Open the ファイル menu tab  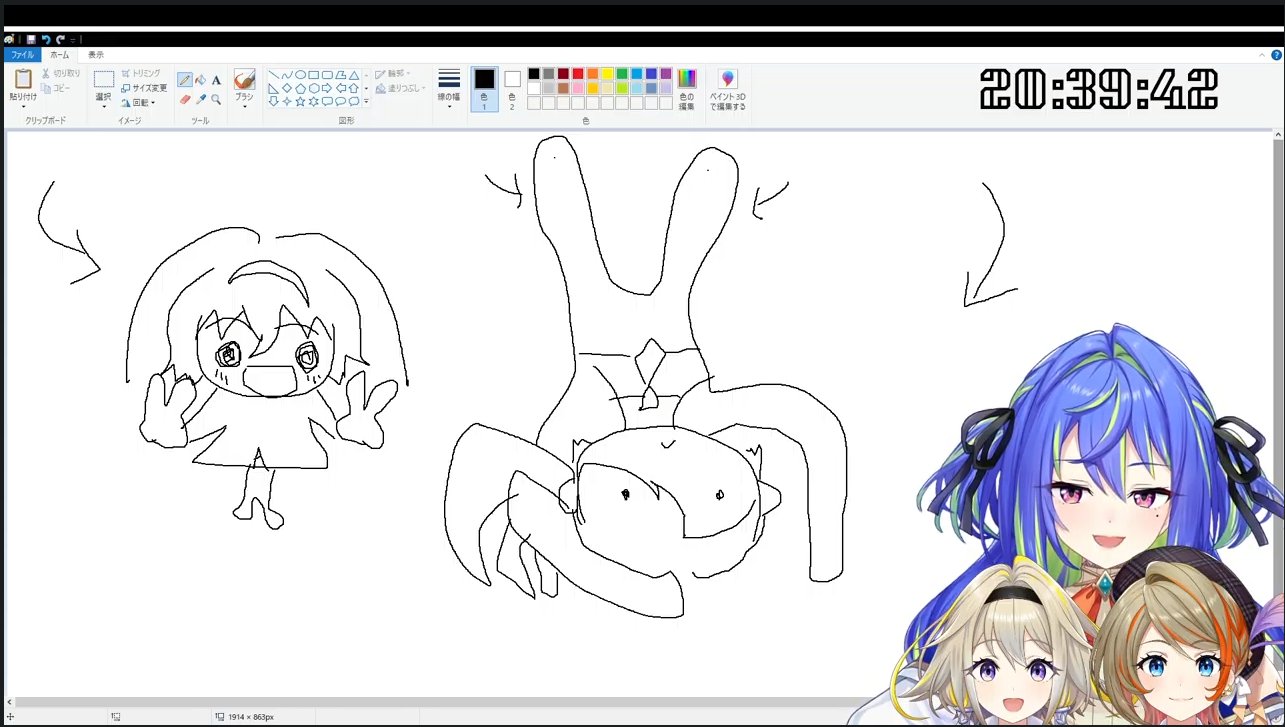point(22,55)
